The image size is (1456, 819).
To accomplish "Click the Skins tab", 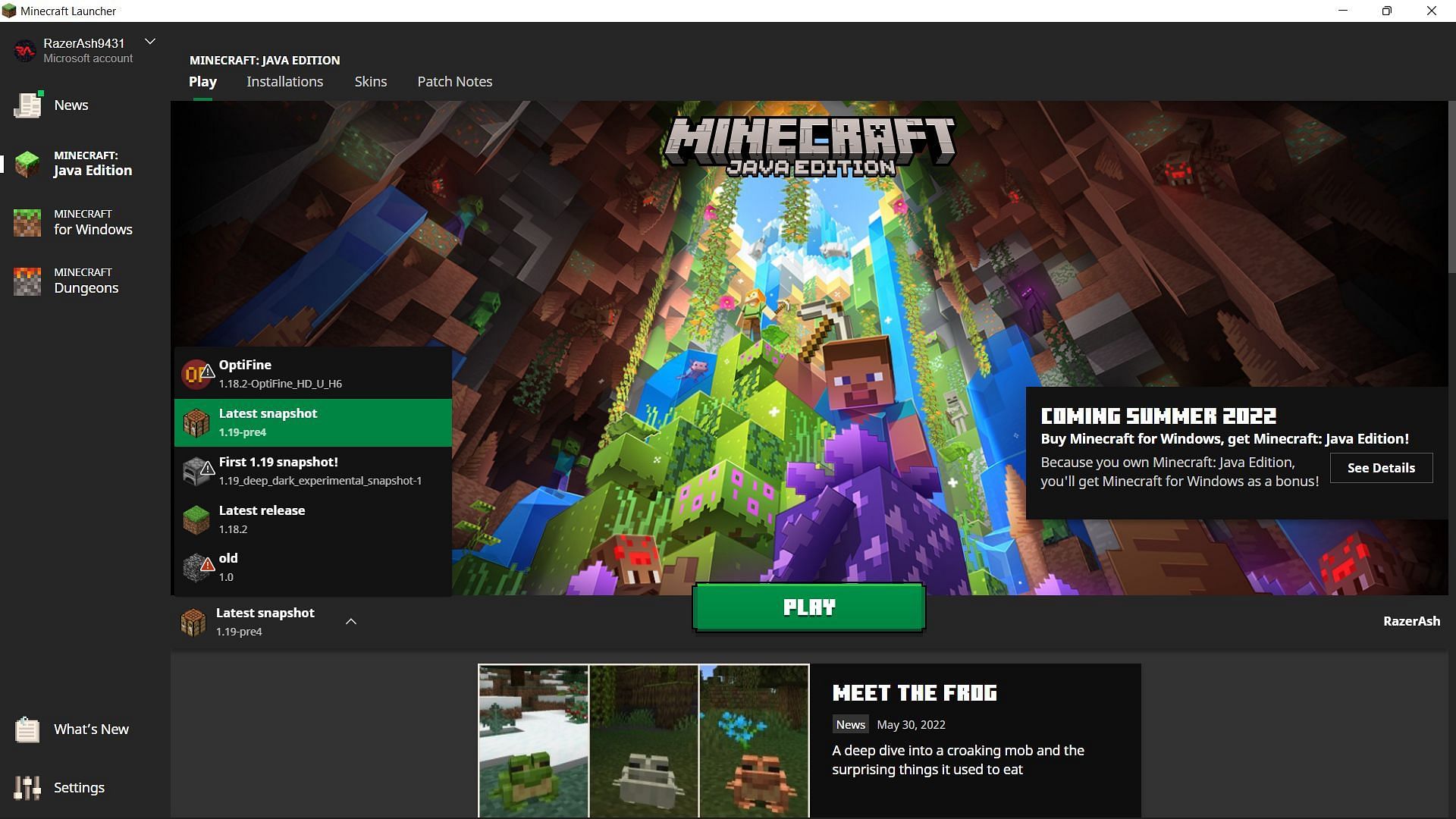I will (370, 81).
